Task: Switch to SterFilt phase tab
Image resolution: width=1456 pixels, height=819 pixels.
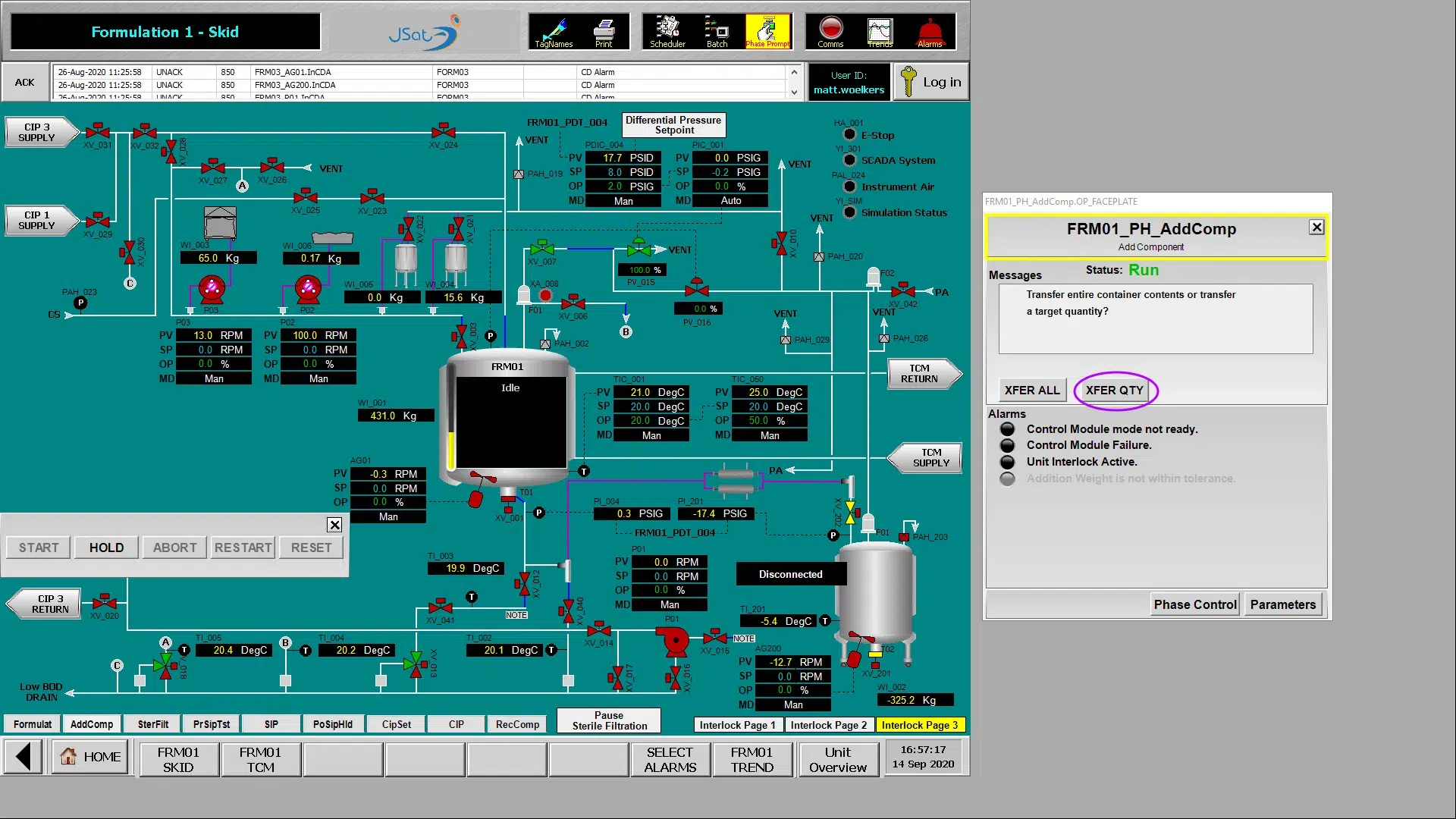Action: (x=153, y=724)
